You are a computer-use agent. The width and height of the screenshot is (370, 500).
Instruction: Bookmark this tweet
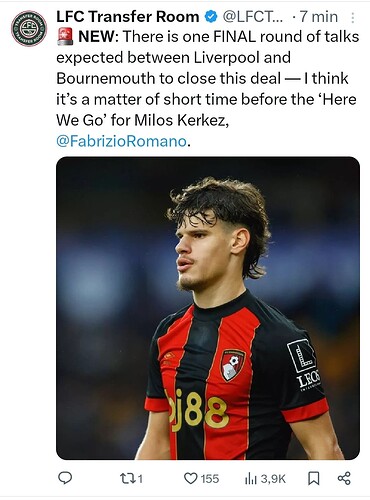313,479
